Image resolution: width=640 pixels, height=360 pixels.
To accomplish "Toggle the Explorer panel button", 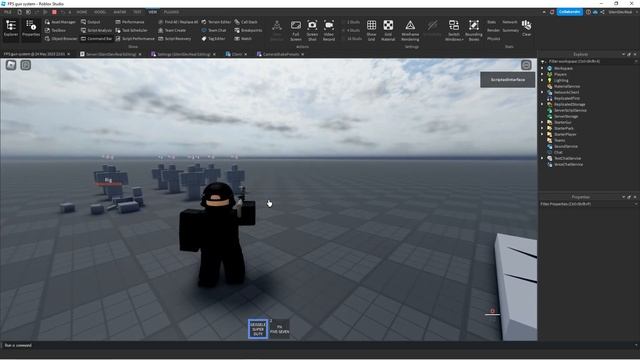I will [11, 29].
